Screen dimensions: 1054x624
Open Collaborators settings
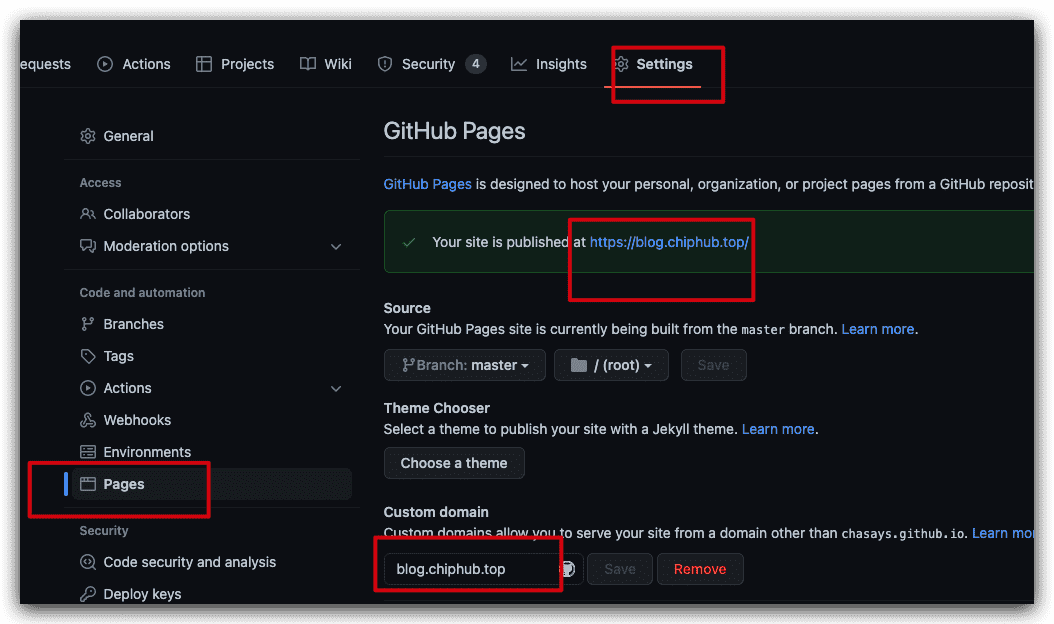click(x=212, y=214)
